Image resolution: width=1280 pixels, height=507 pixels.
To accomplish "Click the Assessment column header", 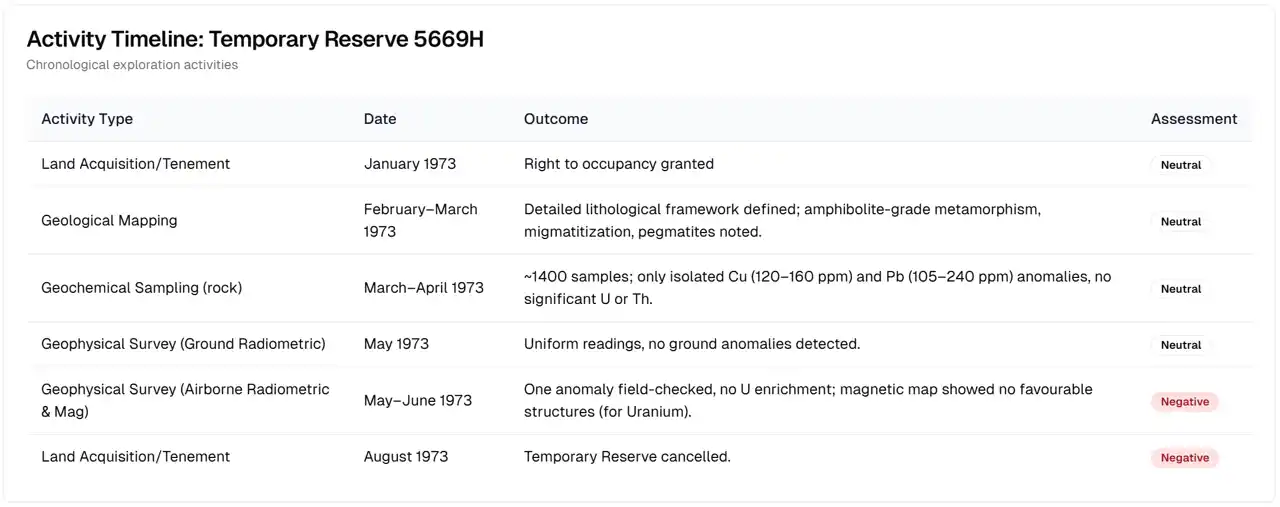I will (1194, 119).
